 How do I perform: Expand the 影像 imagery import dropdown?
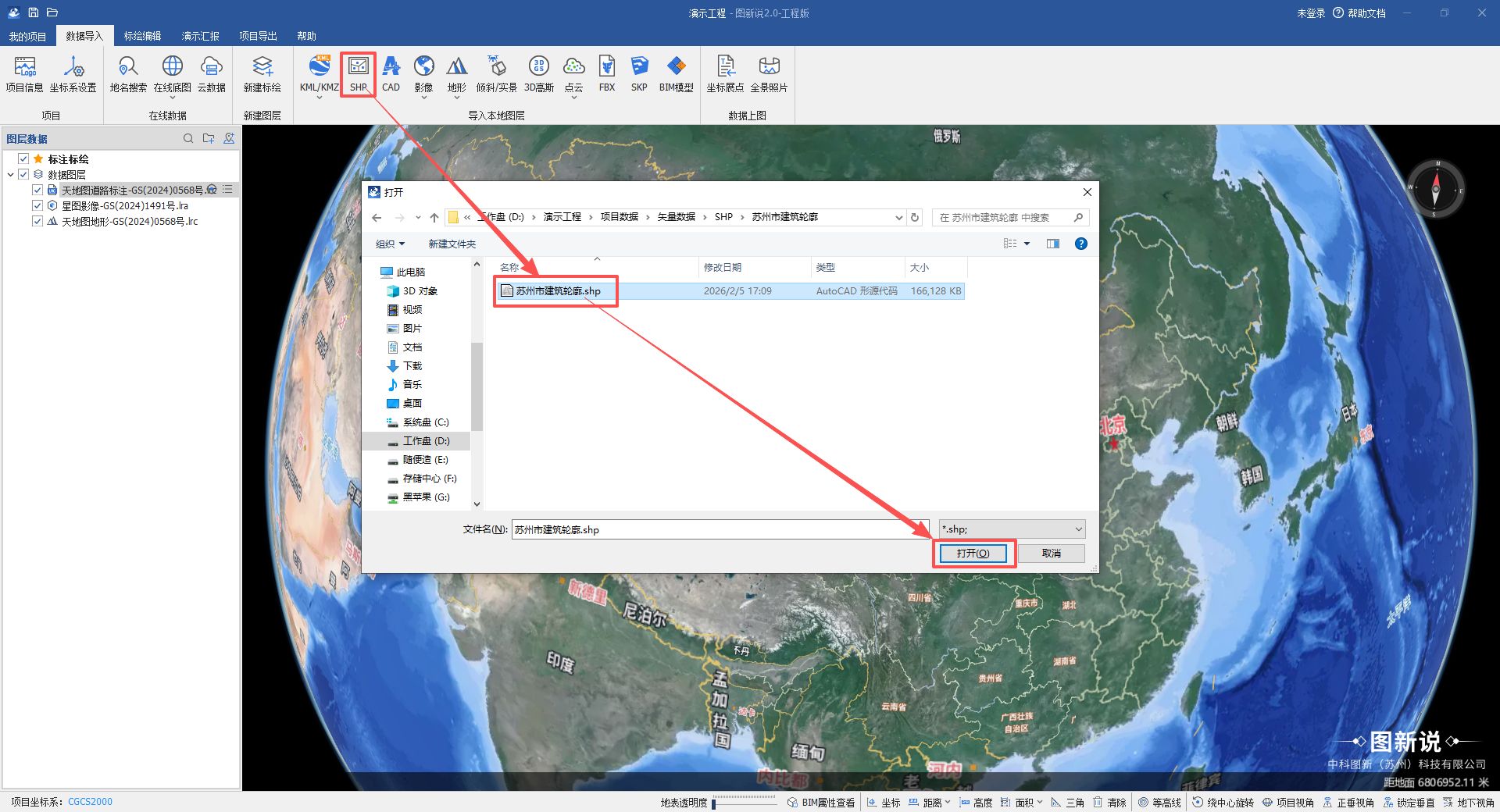pos(424,98)
